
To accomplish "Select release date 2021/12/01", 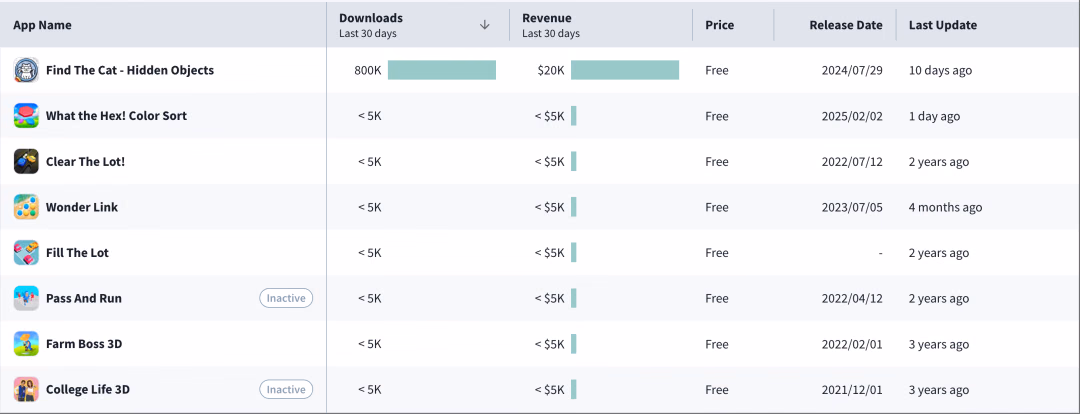I will click(852, 389).
